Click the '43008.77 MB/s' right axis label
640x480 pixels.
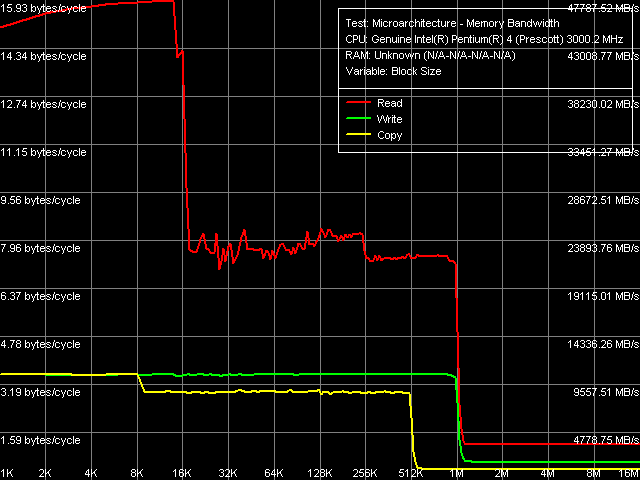603,56
